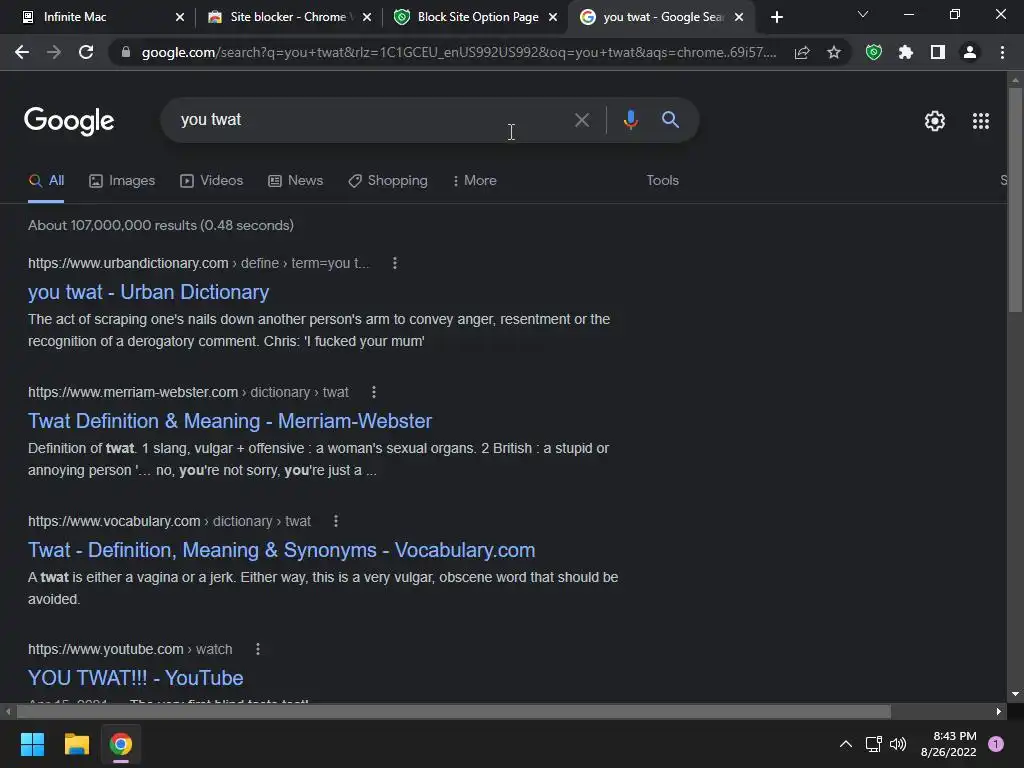Click the forward navigation arrow
1024x768 pixels.
click(x=54, y=52)
